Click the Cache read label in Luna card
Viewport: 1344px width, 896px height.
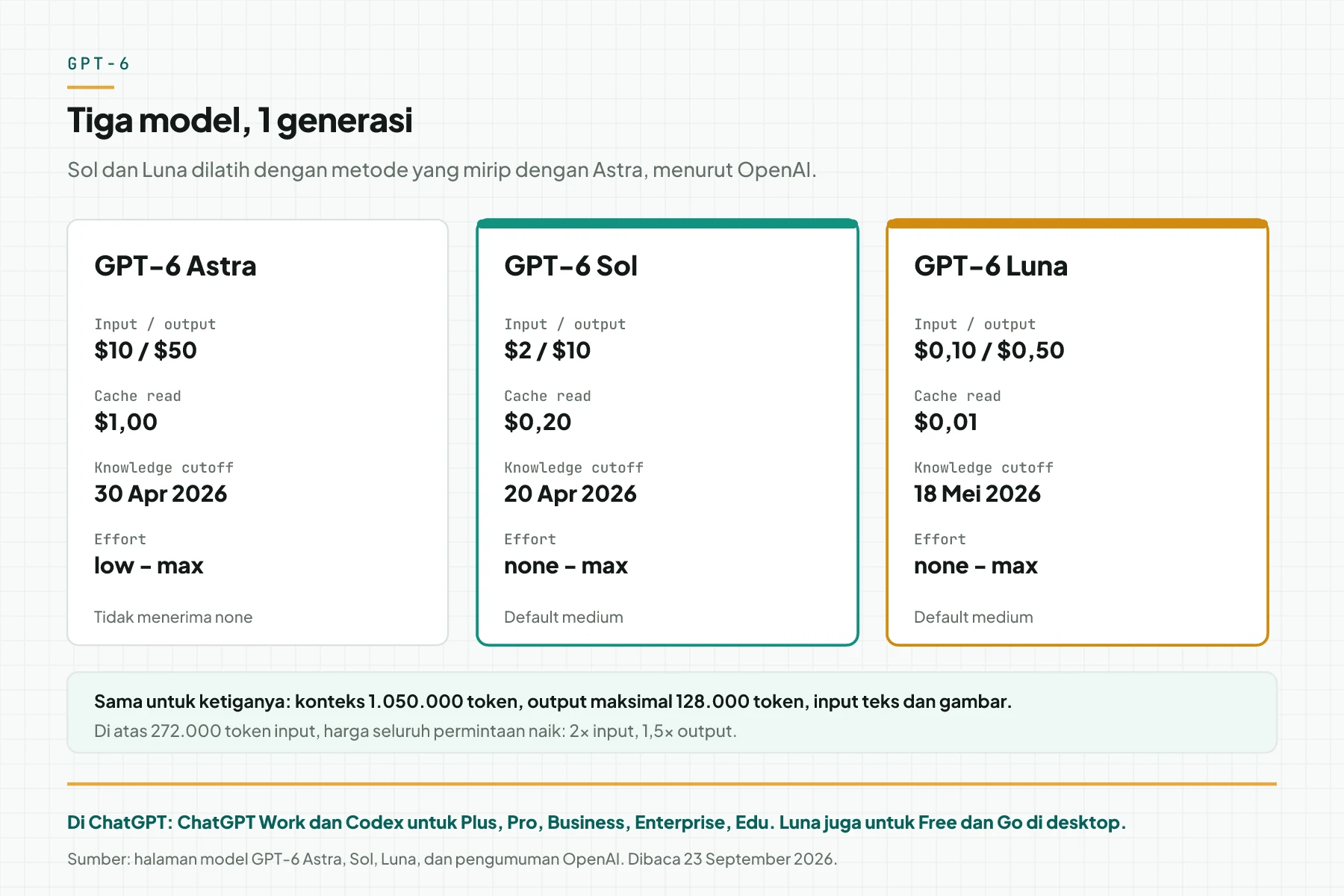coord(957,396)
